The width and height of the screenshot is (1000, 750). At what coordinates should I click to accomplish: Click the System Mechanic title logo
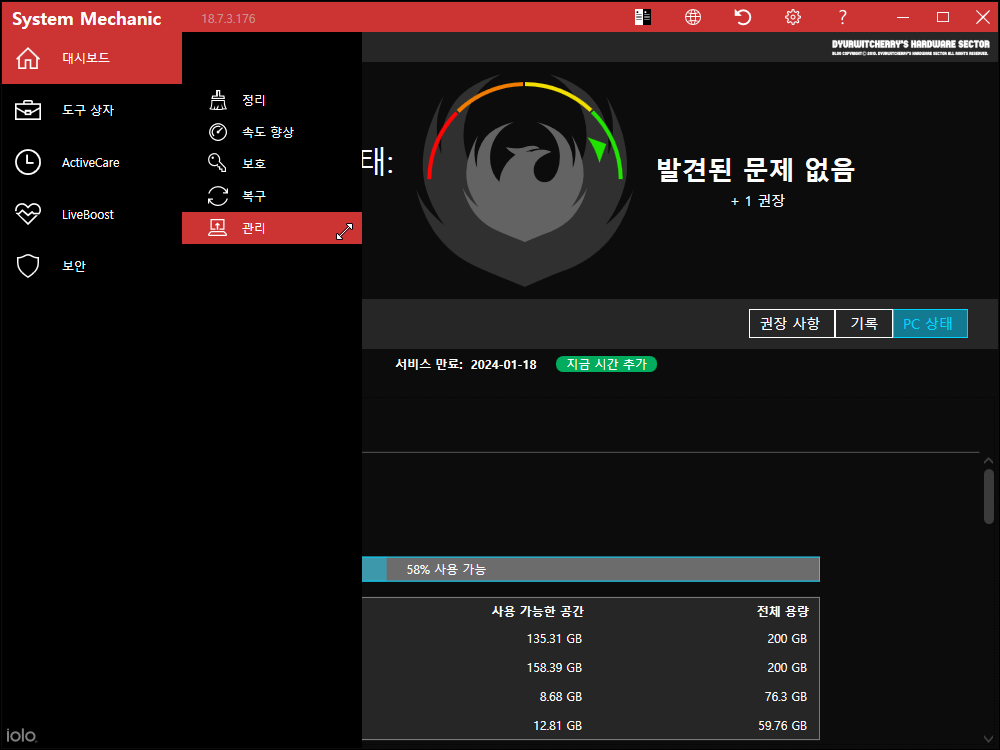(87, 19)
